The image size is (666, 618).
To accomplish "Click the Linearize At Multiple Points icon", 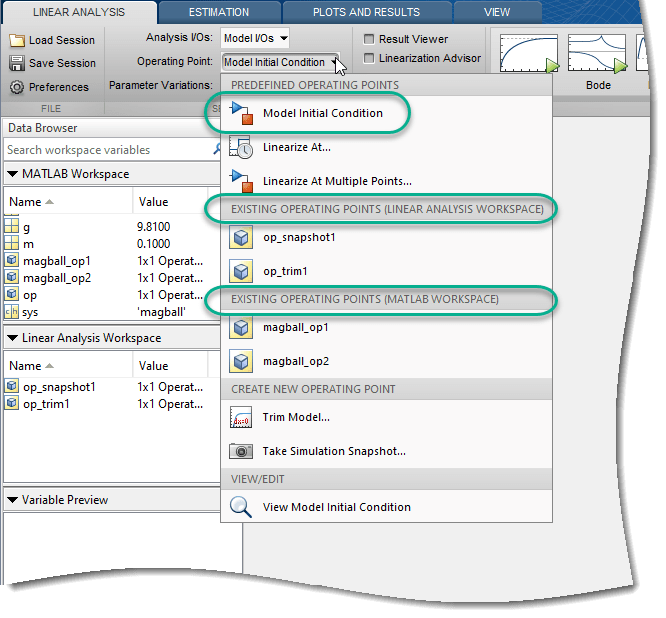I will [x=241, y=181].
